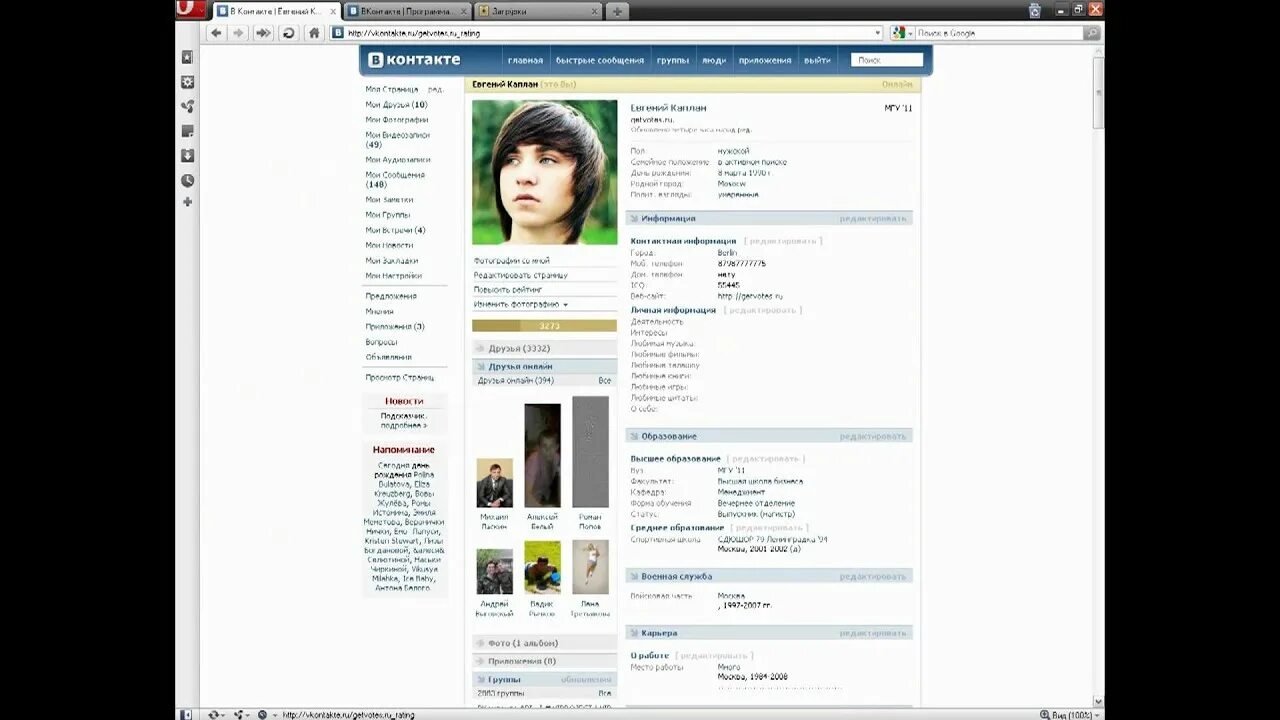The width and height of the screenshot is (1280, 720).
Task: Click Opera Turbo icon in status bar
Action: (x=263, y=714)
